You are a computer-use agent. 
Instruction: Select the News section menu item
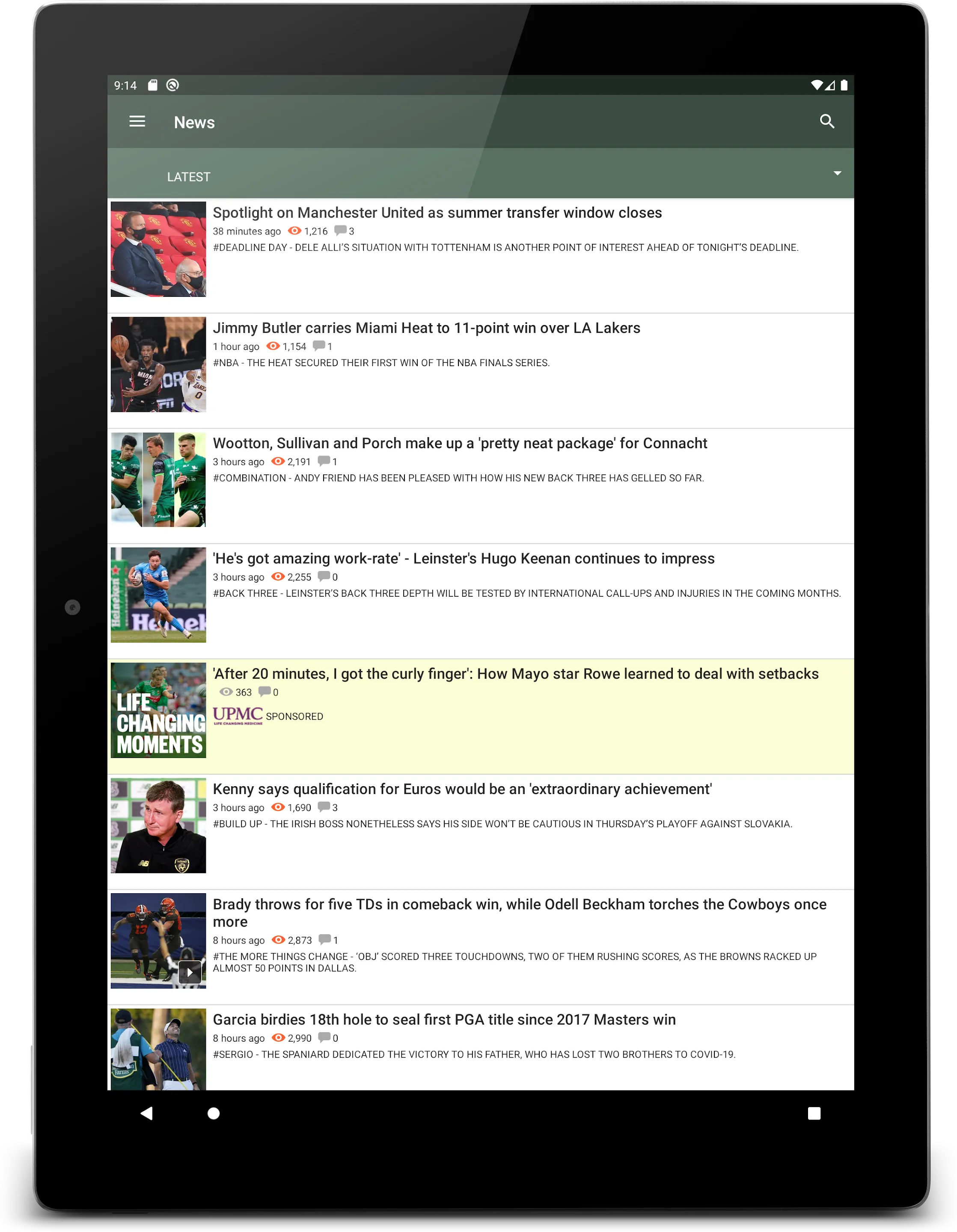[x=193, y=122]
